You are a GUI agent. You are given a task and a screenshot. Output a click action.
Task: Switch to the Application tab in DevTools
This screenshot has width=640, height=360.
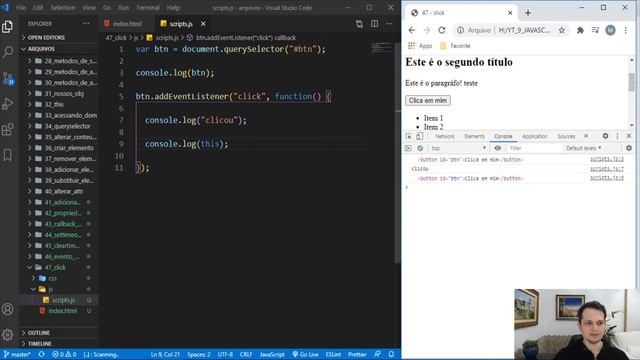[535, 136]
